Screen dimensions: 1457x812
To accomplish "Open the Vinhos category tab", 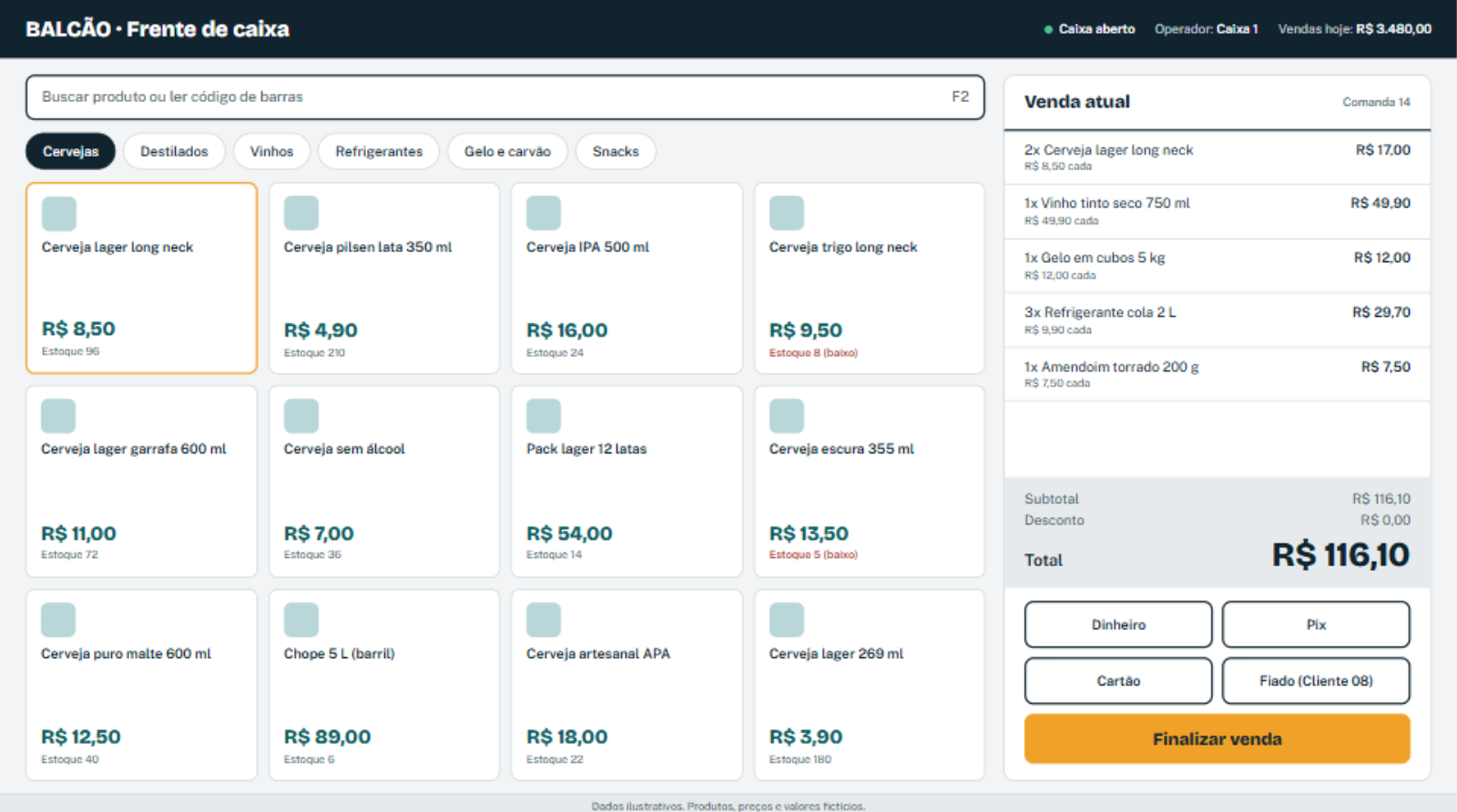I will 271,151.
